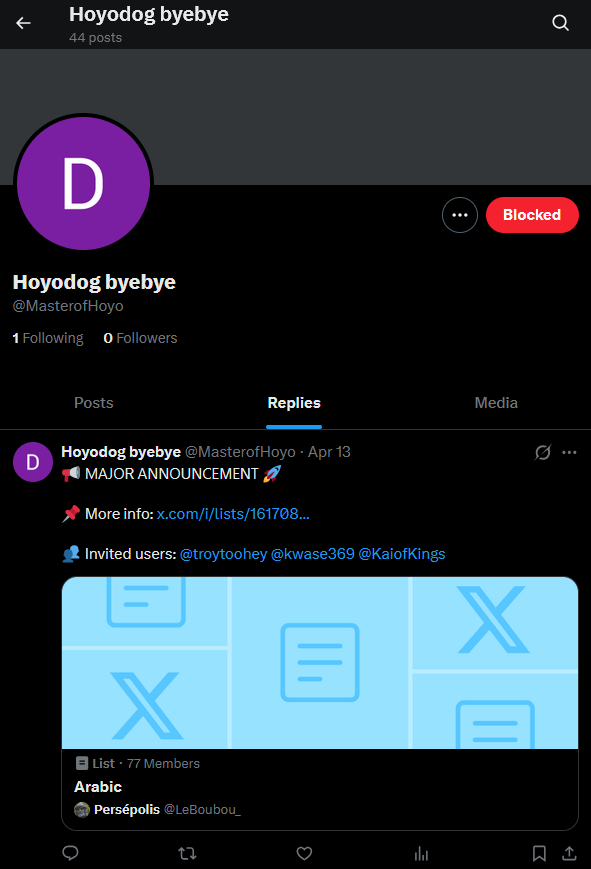Click the MAJOR ANNOUNCEMENT post text
This screenshot has width=591, height=869.
pyautogui.click(x=171, y=474)
